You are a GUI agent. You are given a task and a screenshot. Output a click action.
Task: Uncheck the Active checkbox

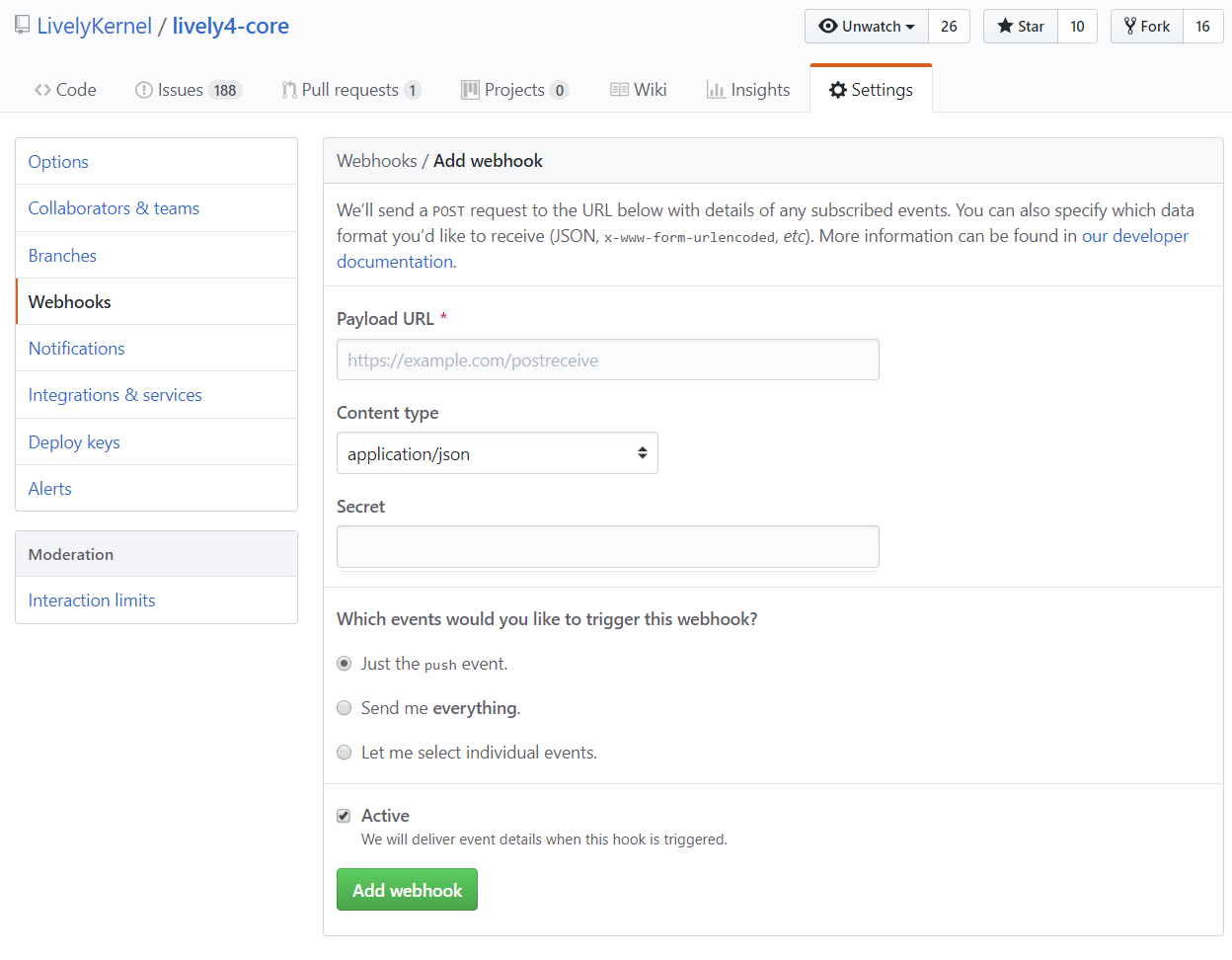pos(344,816)
